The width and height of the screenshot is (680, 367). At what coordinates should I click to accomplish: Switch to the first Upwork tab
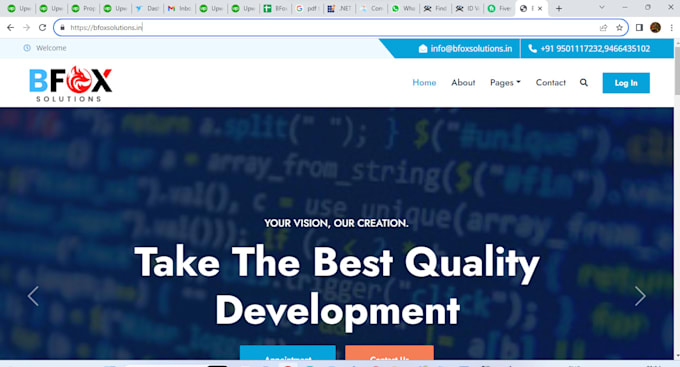coord(19,8)
